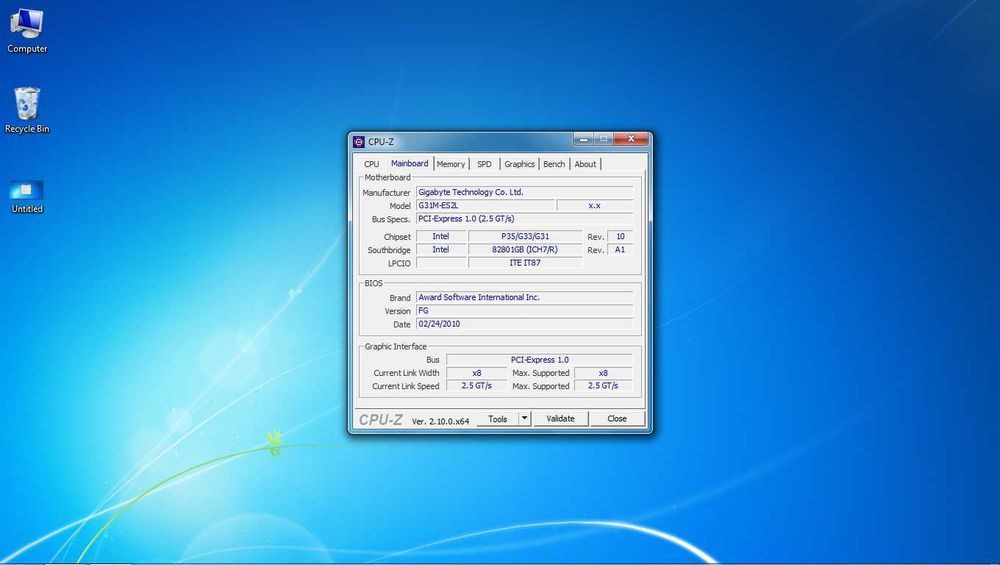Minimize the CPU-Z window
Screen dimensions: 1000x565
click(584, 139)
